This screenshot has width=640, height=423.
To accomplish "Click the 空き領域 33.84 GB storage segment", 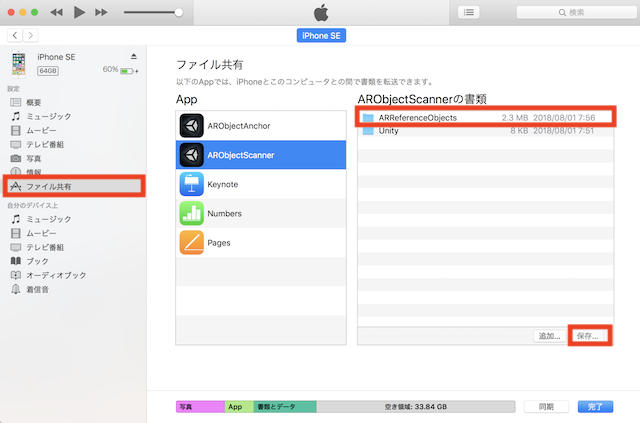I will [x=416, y=407].
